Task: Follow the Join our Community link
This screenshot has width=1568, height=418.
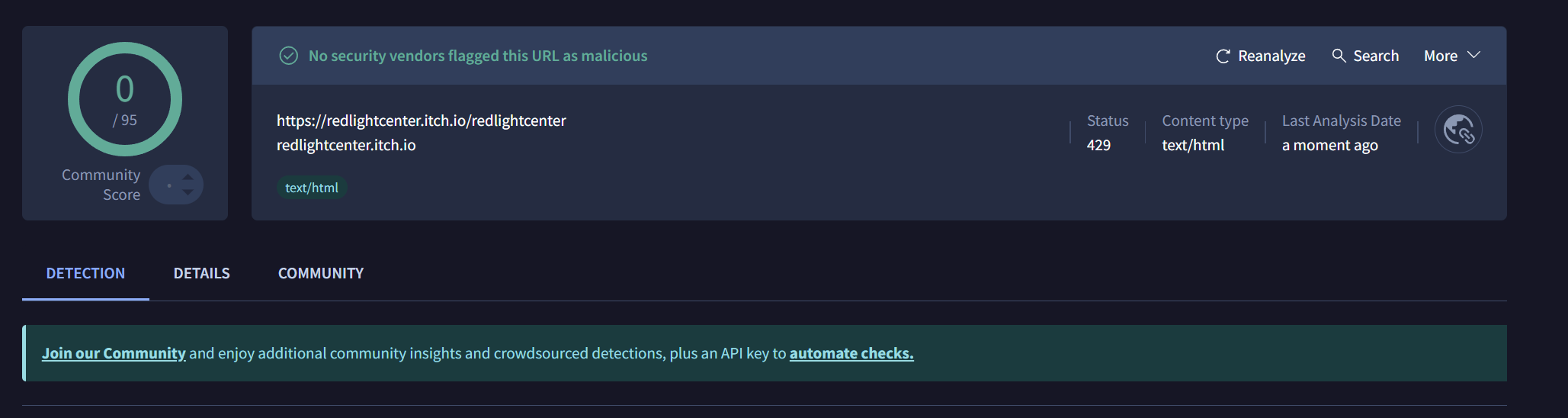Action: pyautogui.click(x=114, y=353)
